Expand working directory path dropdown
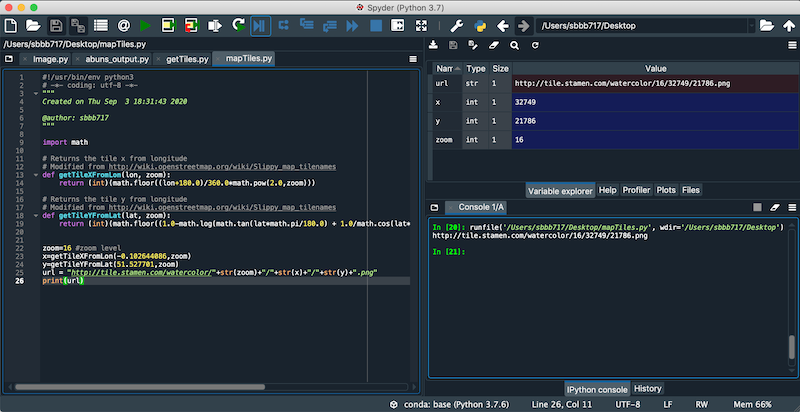Viewport: 800px width, 412px height. point(751,25)
